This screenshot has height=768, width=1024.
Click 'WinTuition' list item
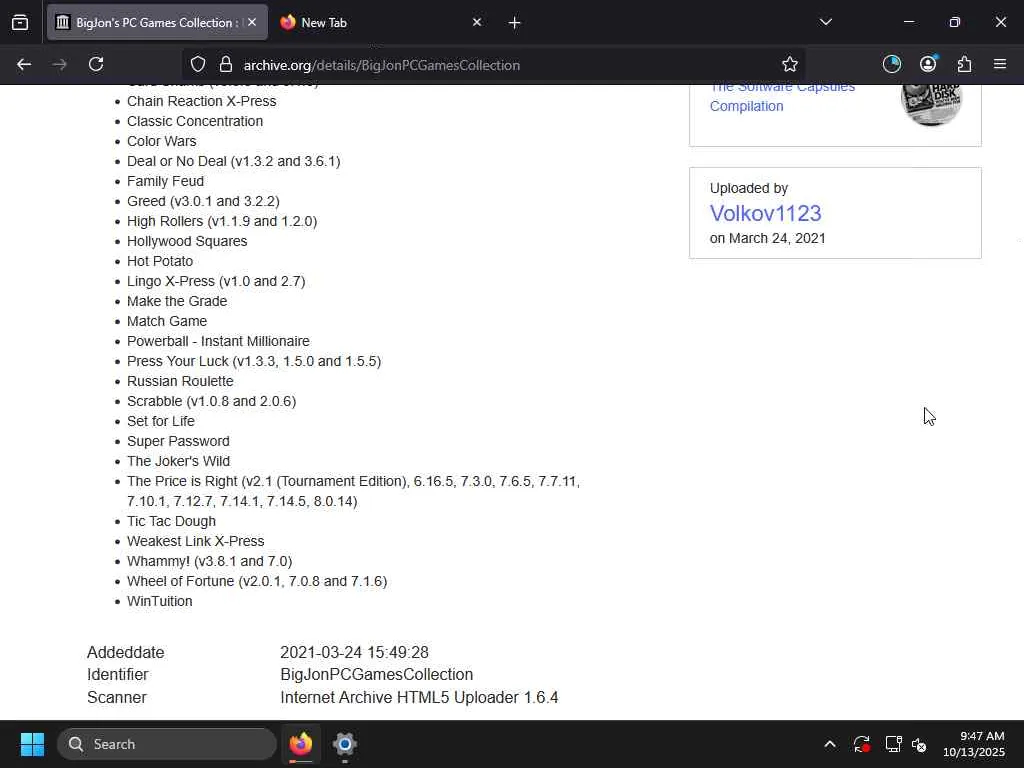[159, 601]
